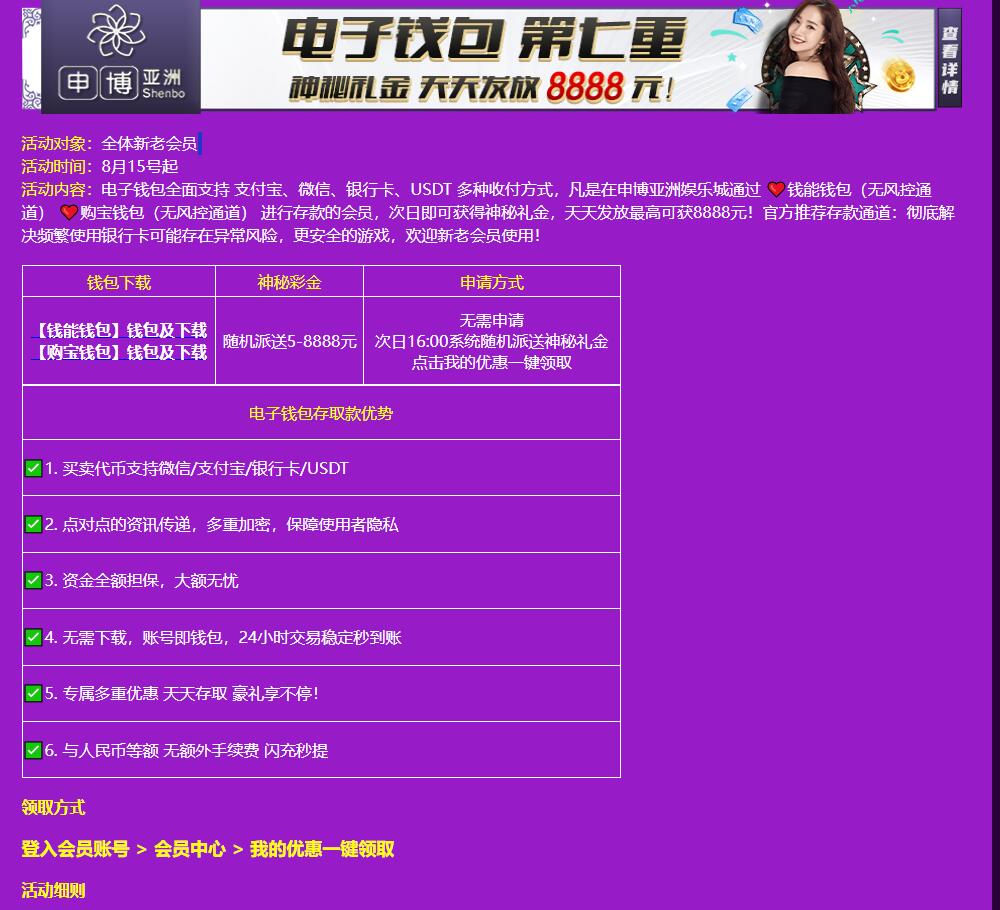Select the 神秘彩金 table header
Screen dimensions: 1000x910
[x=289, y=282]
